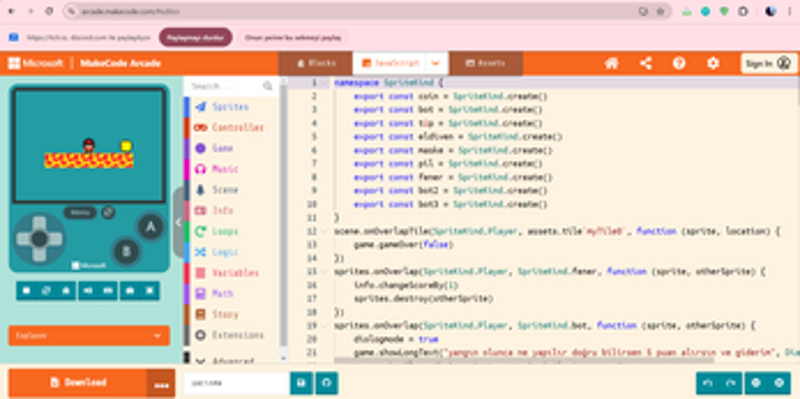Undo the last edit

point(708,383)
